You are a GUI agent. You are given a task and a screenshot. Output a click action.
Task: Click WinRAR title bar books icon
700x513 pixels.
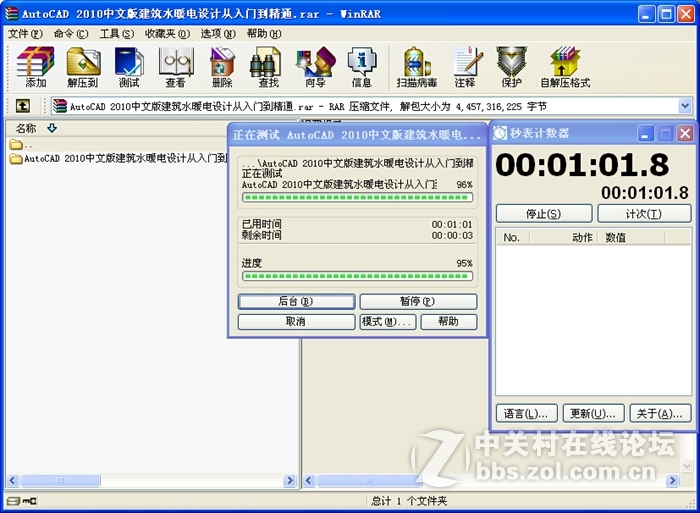12,14
